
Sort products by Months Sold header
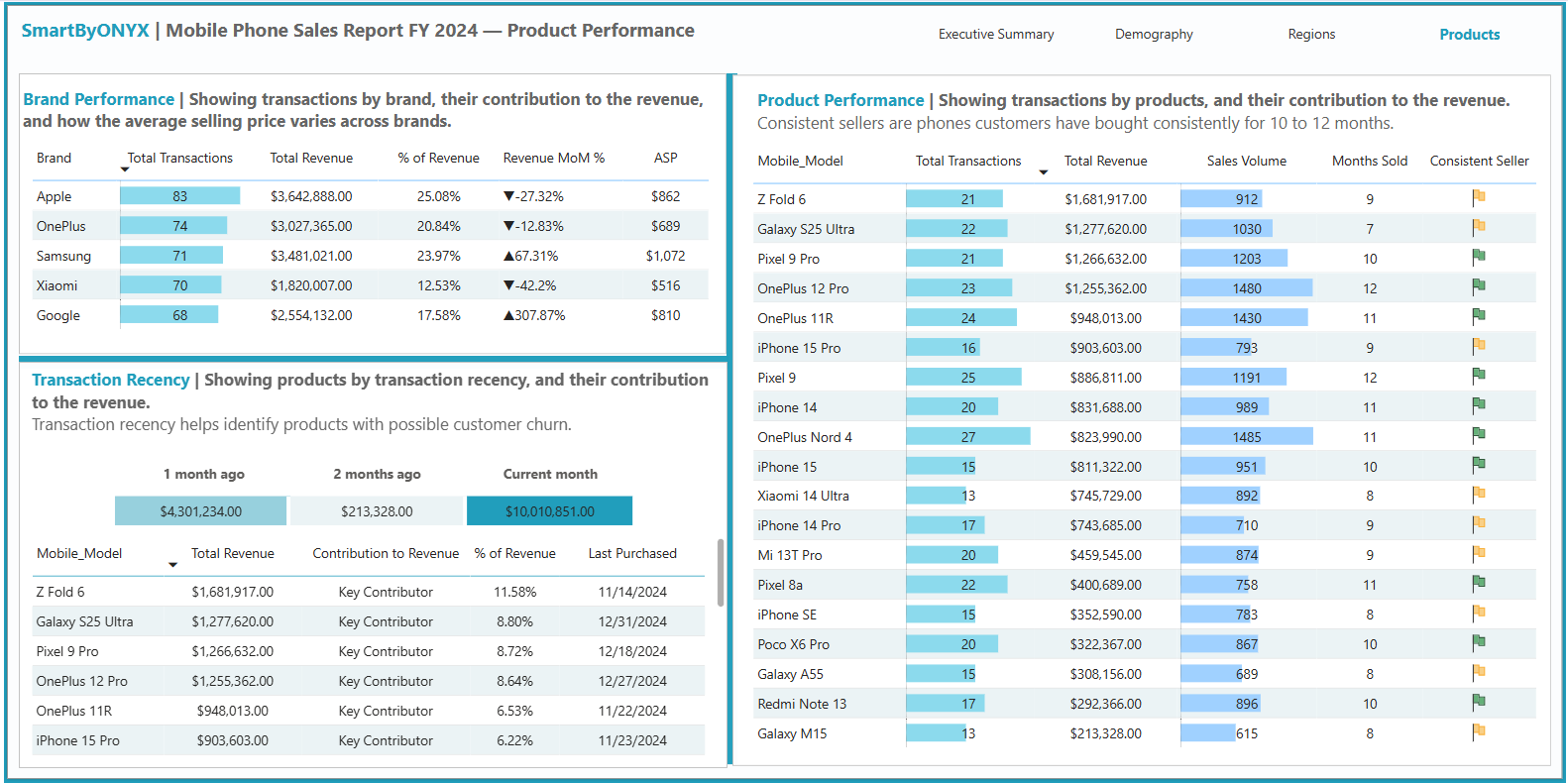coord(1370,161)
